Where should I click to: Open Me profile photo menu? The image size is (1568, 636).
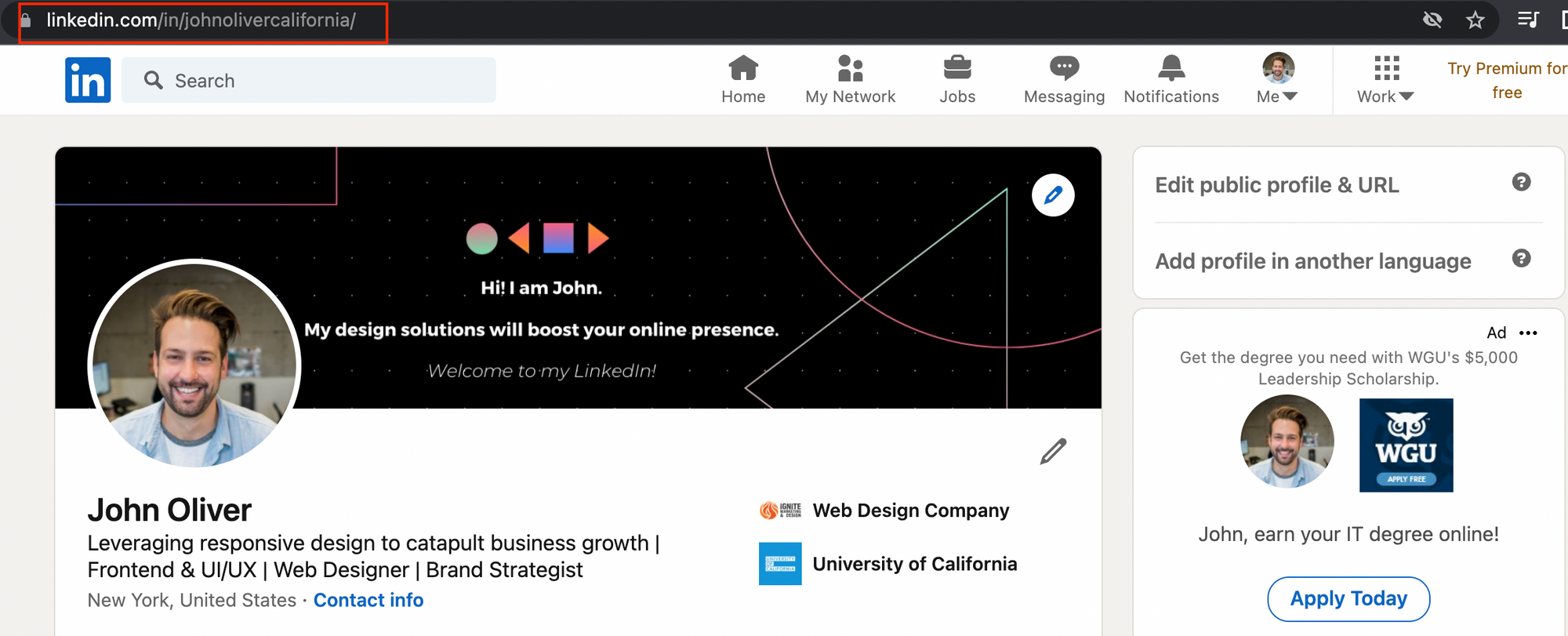pos(1277,69)
